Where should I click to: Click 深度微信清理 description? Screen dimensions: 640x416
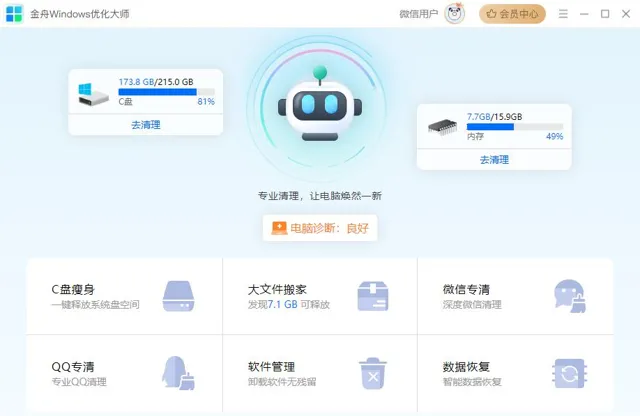pos(472,305)
